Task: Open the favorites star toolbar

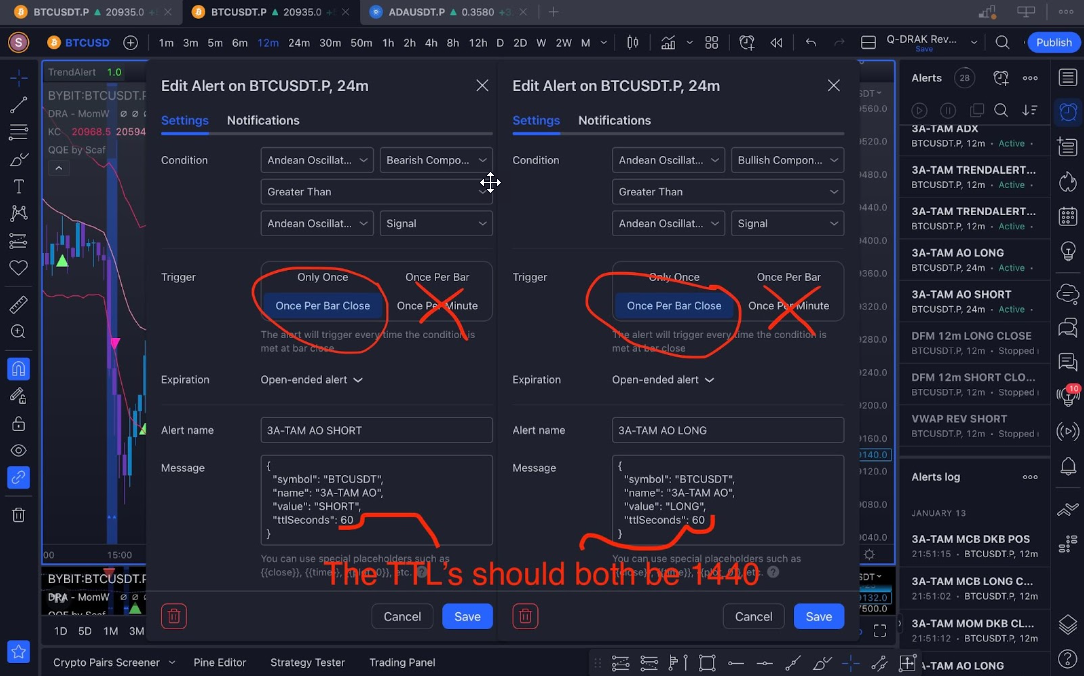Action: coord(19,651)
